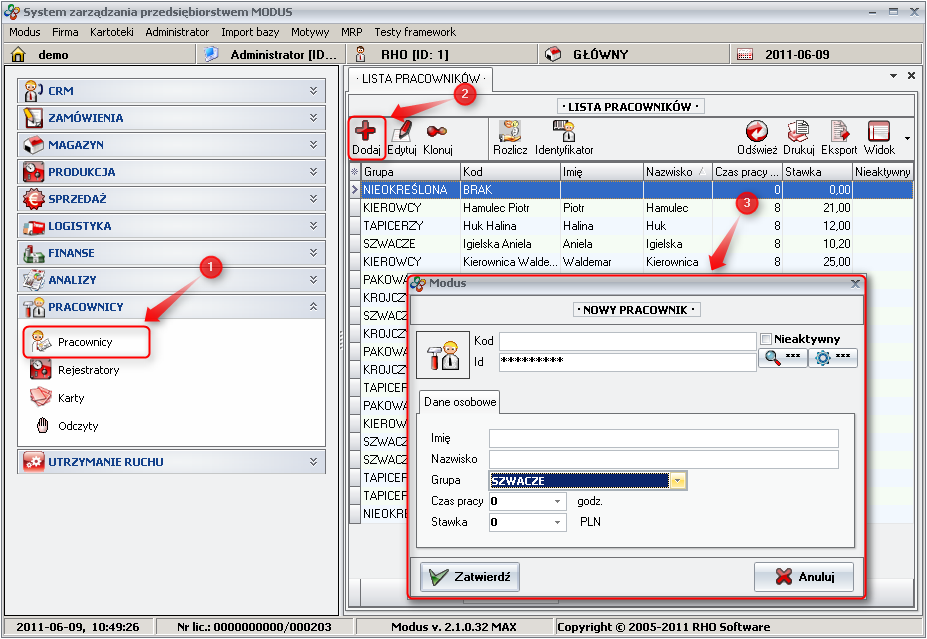Click the Drukuj print icon
927x639 pixels.
[798, 131]
